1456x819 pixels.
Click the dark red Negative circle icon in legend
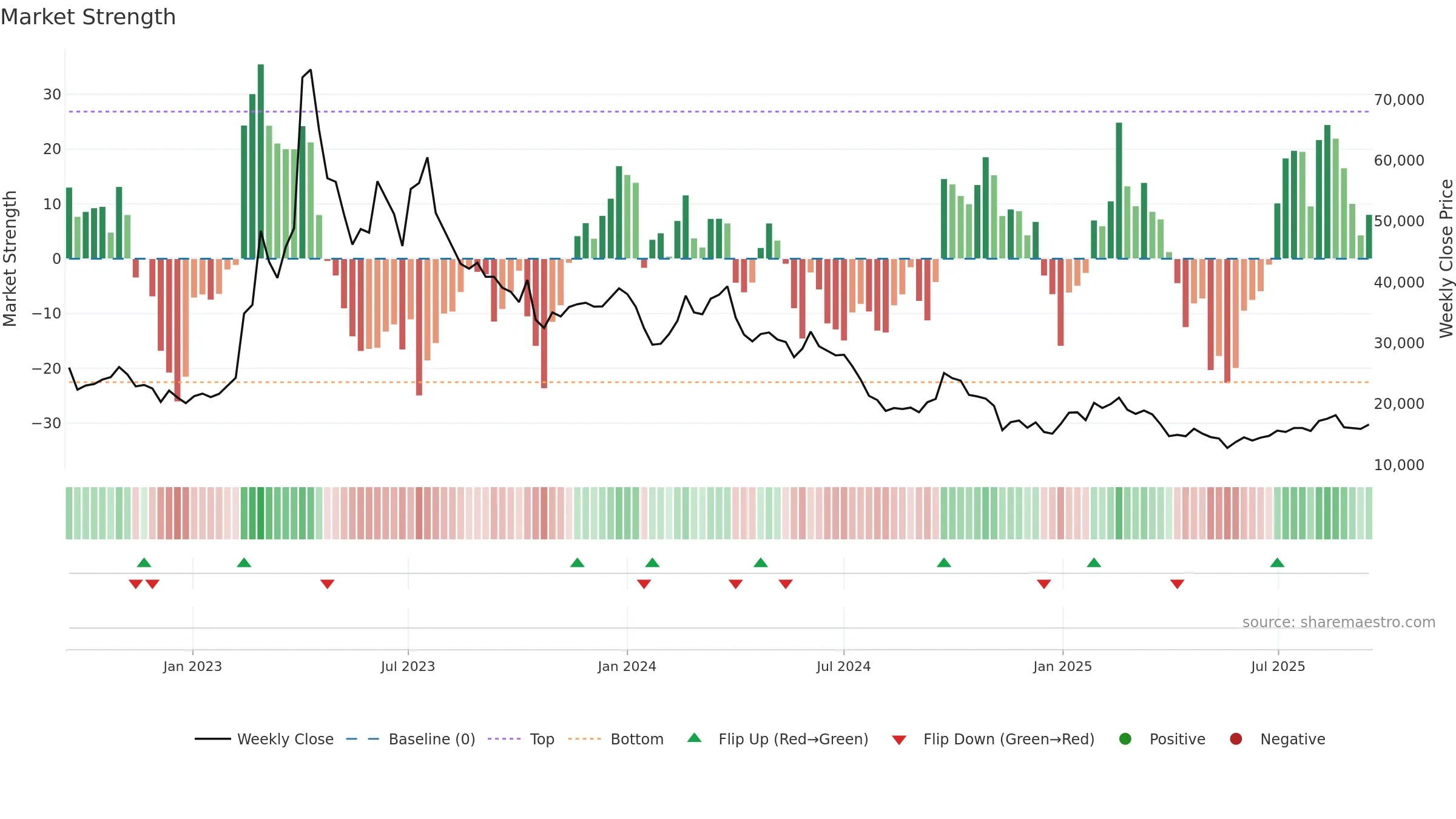[x=1236, y=739]
